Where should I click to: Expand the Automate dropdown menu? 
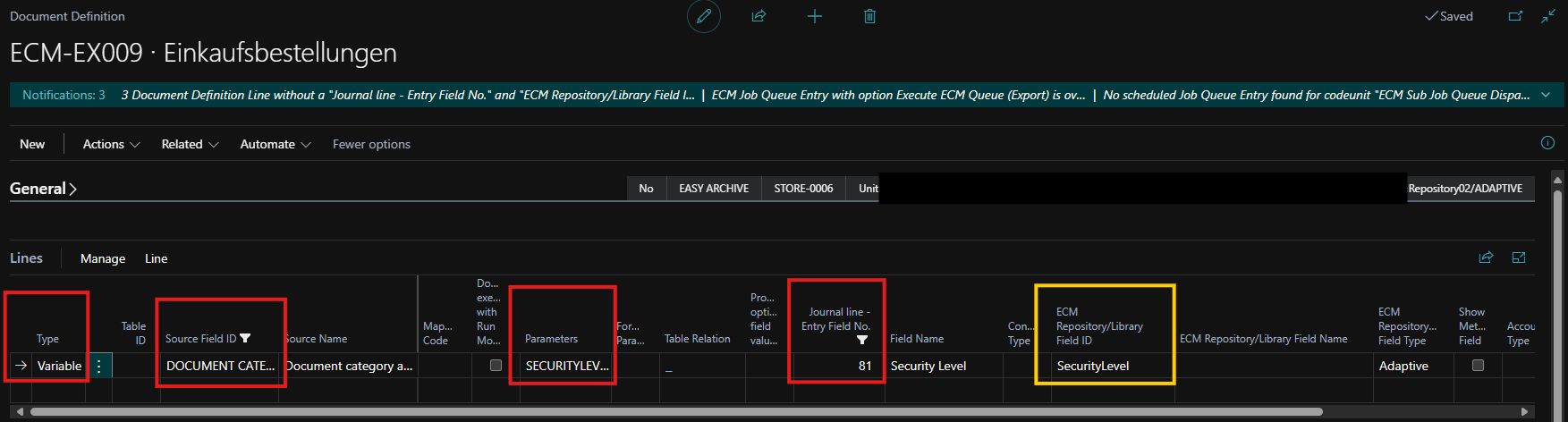[275, 144]
